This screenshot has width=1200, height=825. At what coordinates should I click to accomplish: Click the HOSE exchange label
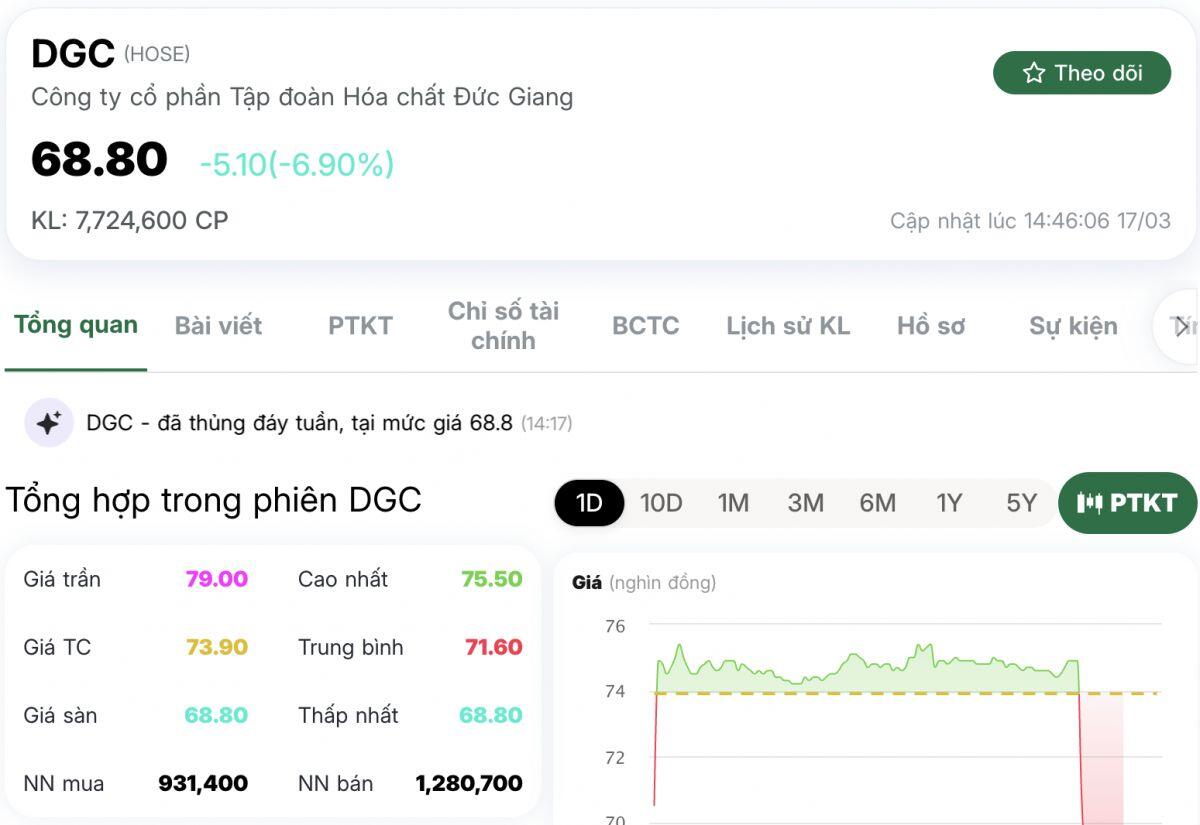157,54
